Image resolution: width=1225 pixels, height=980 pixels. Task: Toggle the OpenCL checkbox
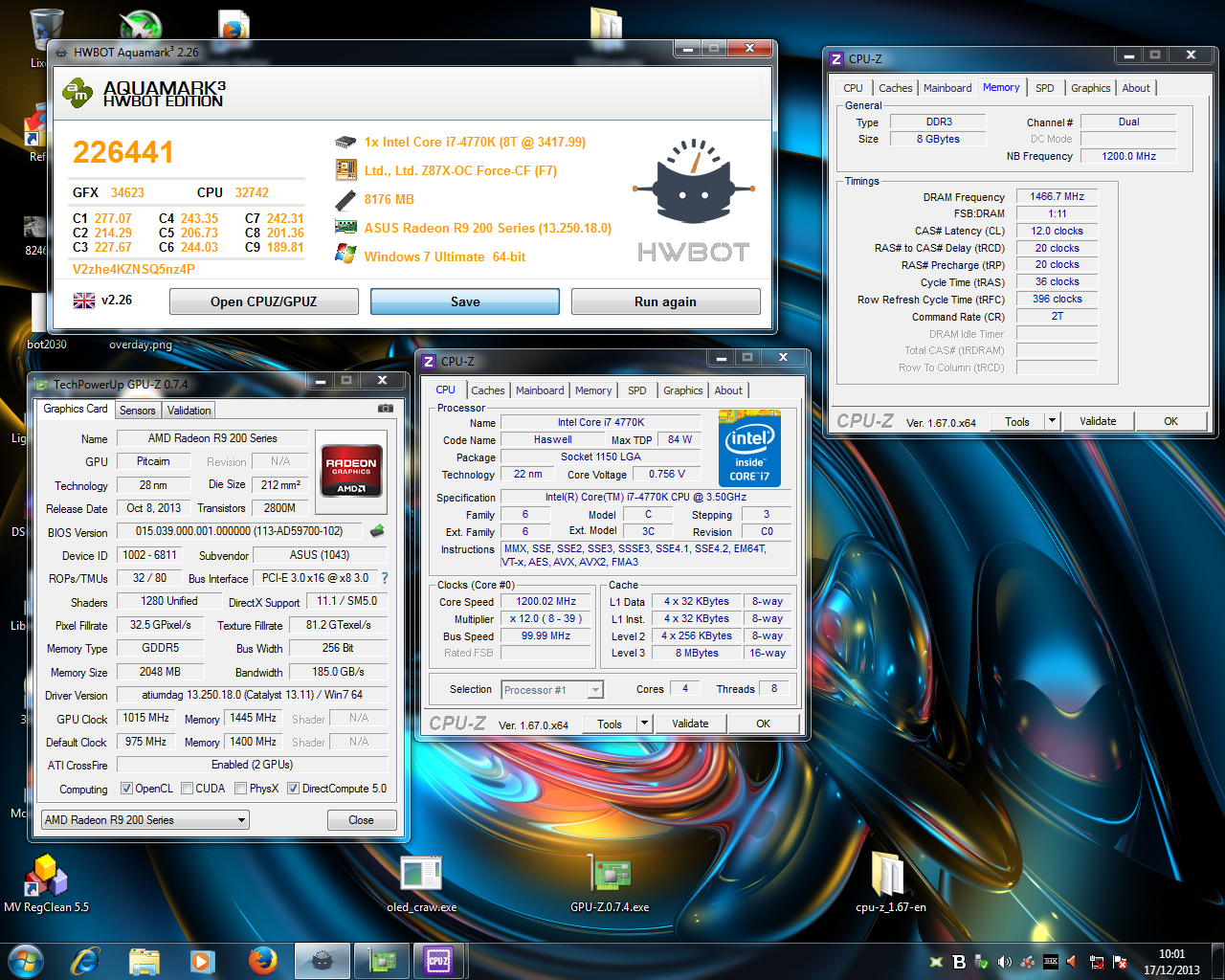coord(126,789)
